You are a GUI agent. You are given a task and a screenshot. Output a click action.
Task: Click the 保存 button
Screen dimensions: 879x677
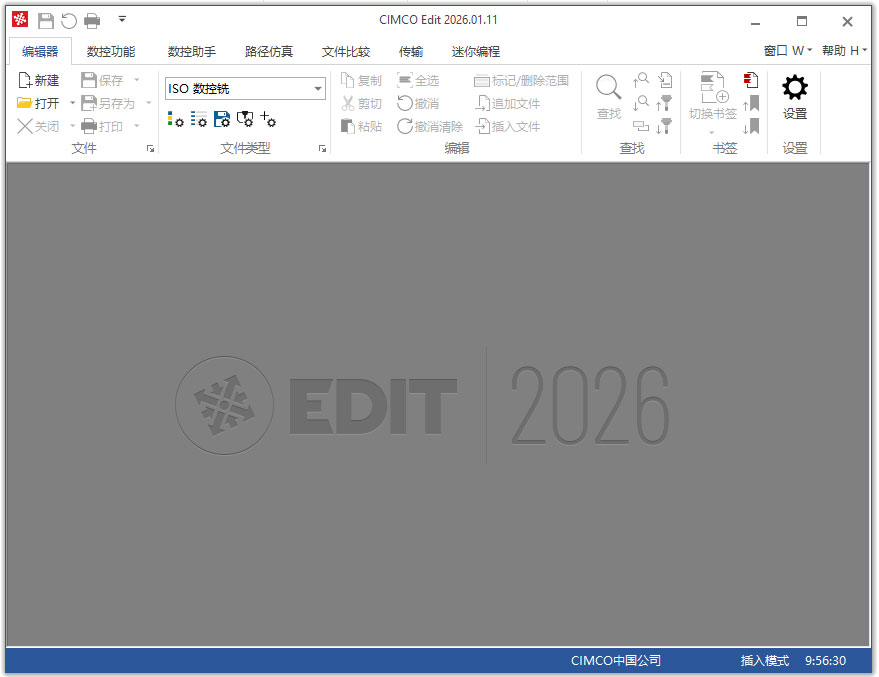(x=103, y=81)
